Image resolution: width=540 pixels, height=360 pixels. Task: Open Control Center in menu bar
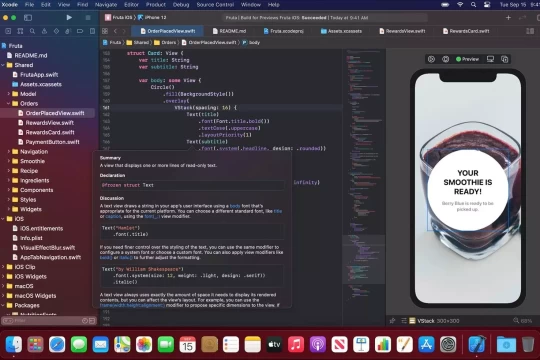pos(487,4)
